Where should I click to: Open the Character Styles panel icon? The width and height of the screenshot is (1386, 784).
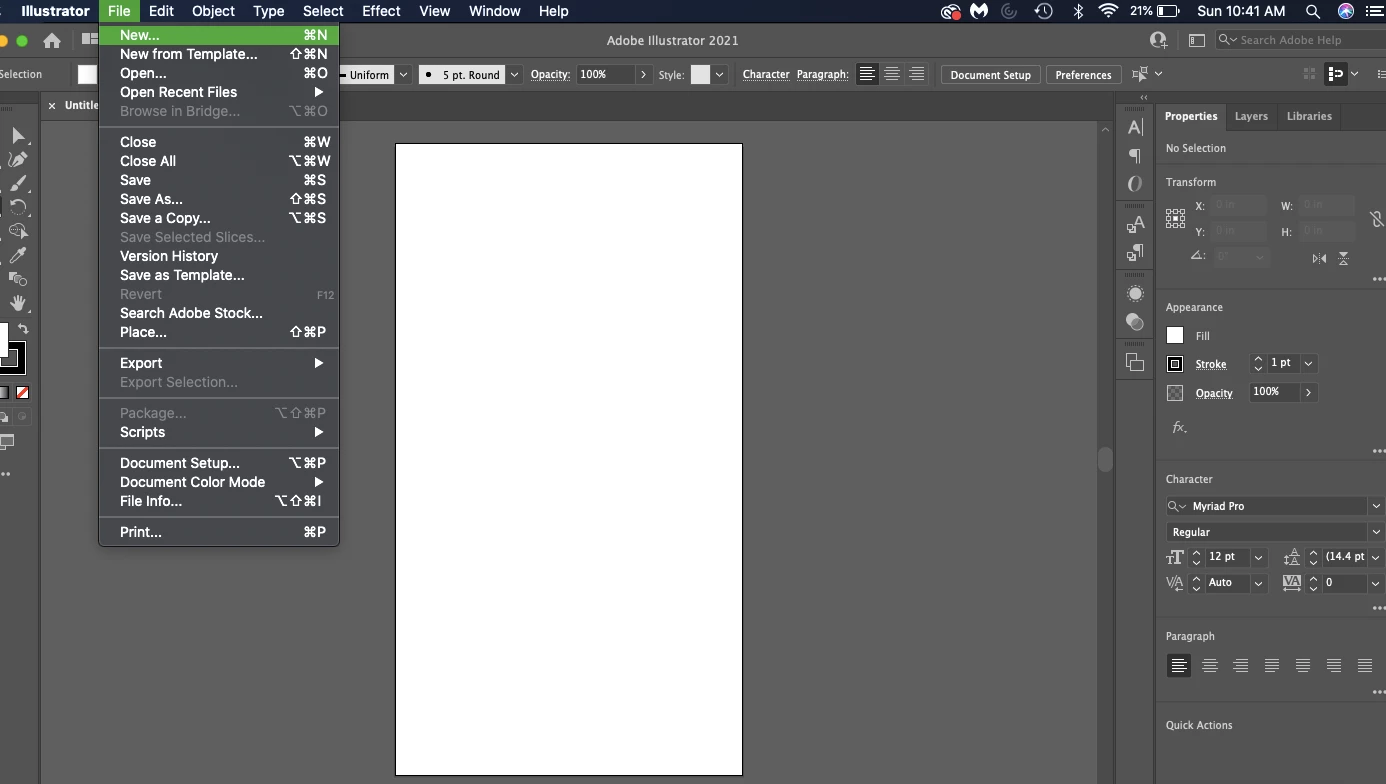[x=1135, y=225]
